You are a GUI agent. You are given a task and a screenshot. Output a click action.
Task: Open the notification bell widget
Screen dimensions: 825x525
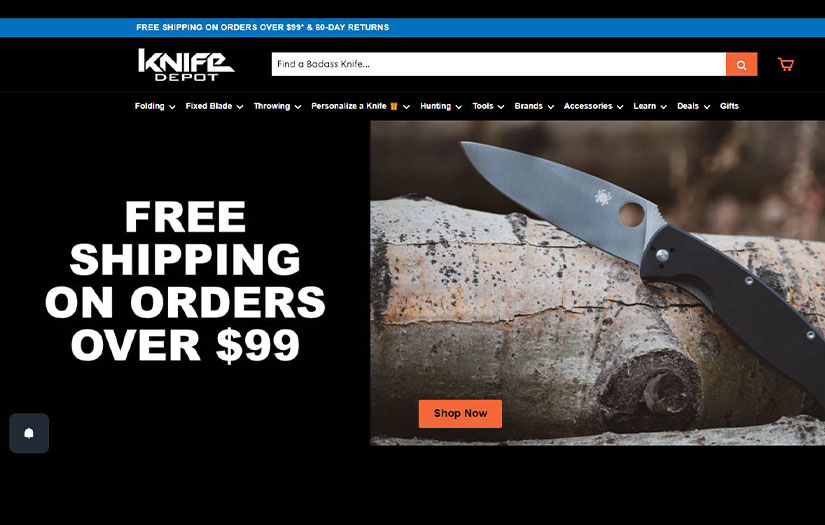29,433
